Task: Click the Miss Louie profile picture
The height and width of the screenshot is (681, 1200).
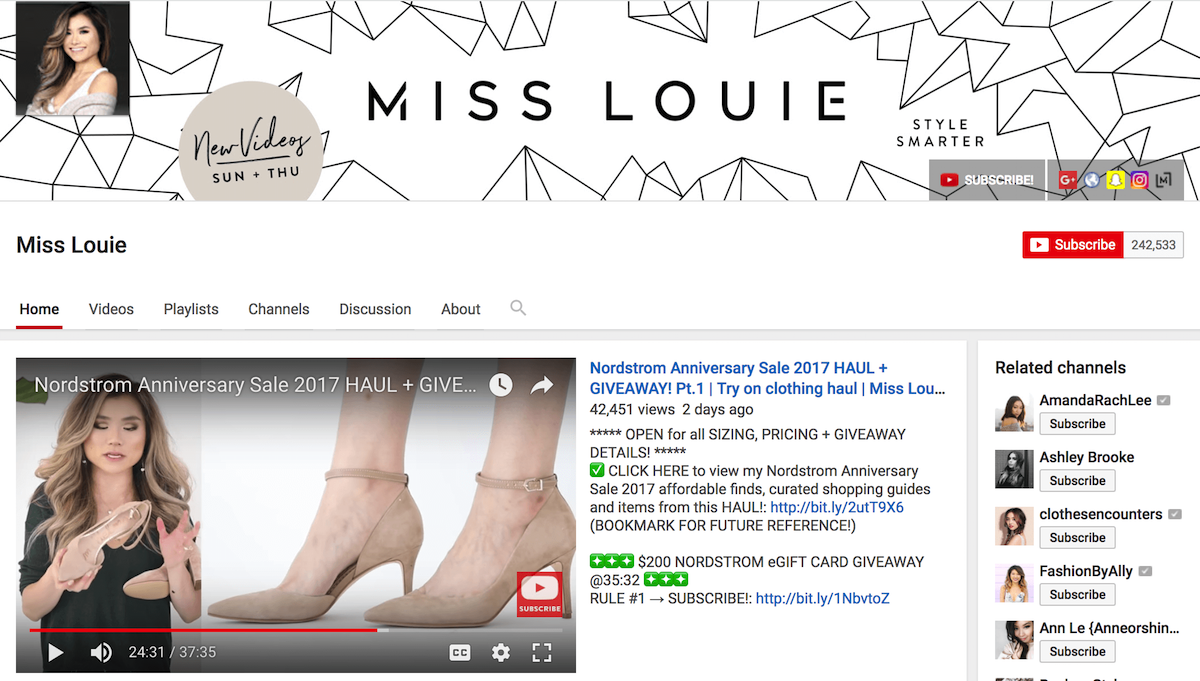Action: 73,58
